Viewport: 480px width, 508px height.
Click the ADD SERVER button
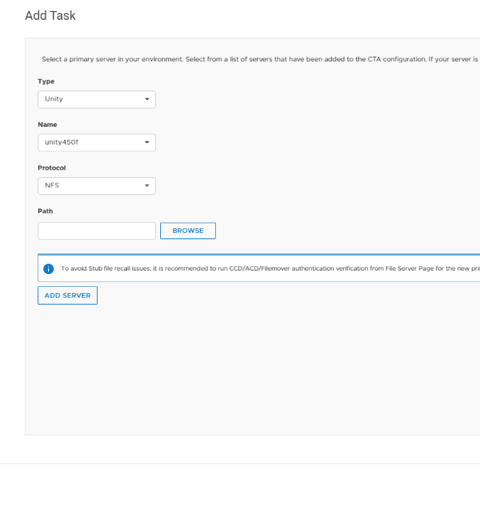(x=68, y=295)
